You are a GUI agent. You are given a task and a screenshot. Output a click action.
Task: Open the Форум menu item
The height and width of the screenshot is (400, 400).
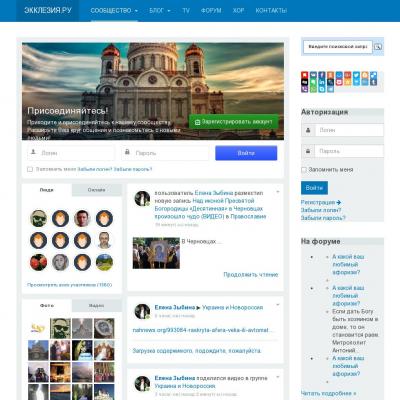pyautogui.click(x=211, y=11)
